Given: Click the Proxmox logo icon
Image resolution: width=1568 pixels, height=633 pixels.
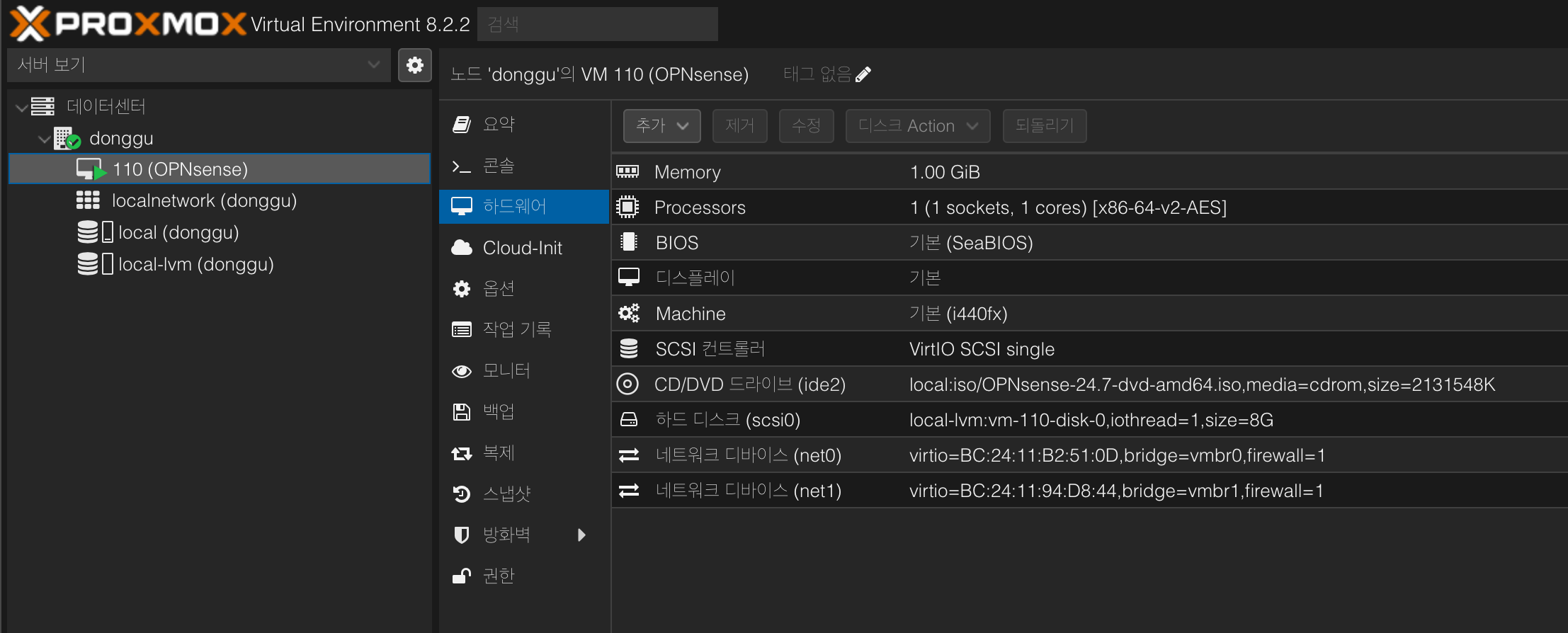Looking at the screenshot, I should [x=29, y=23].
